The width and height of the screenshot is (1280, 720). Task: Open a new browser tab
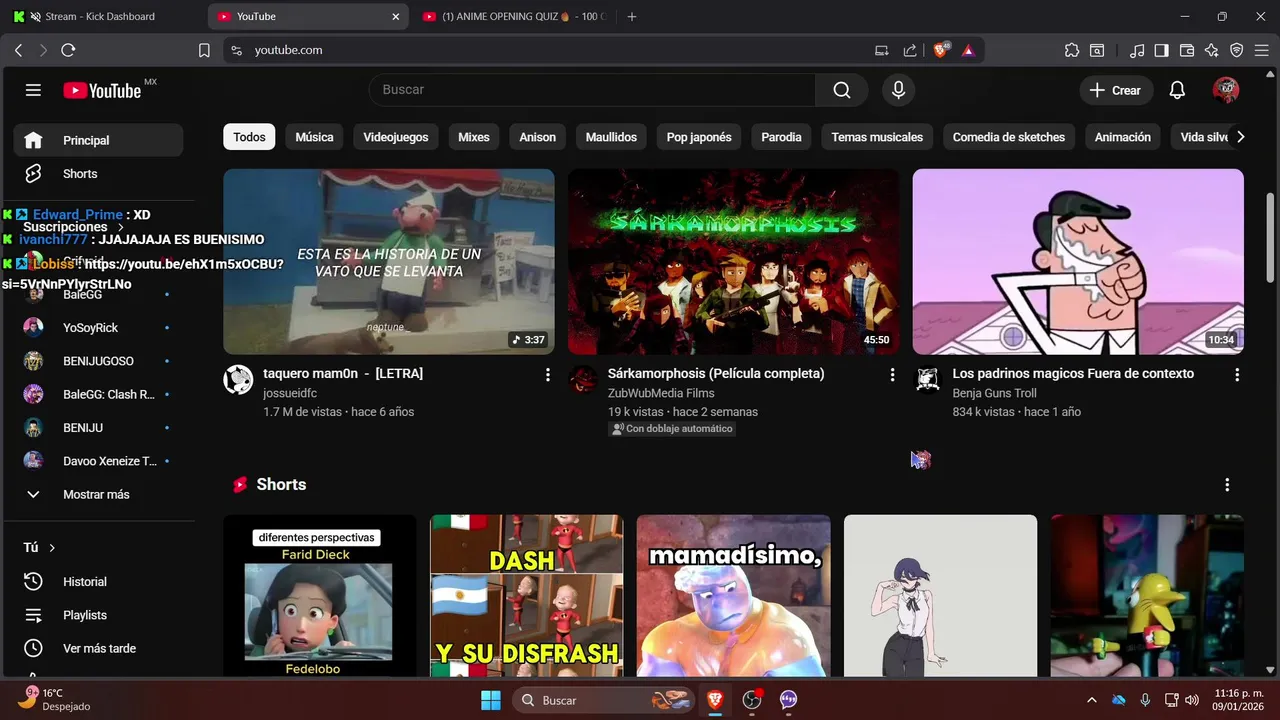tap(631, 16)
